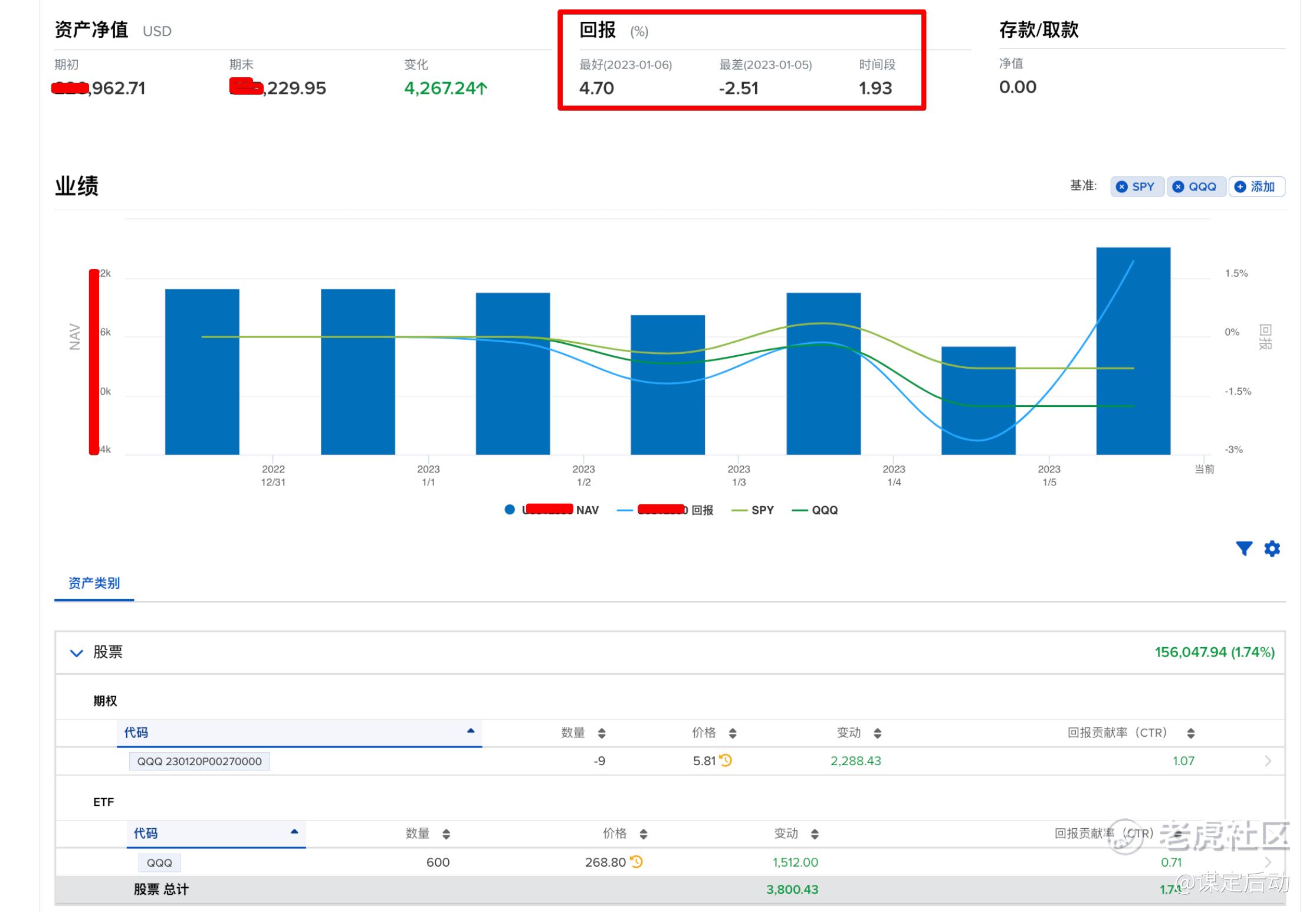Sort options by 数量 column arrows
Screen dimensions: 1316x912
(601, 733)
